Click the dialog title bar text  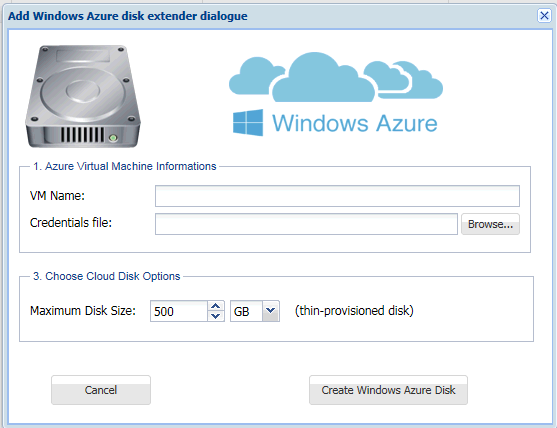pos(128,16)
